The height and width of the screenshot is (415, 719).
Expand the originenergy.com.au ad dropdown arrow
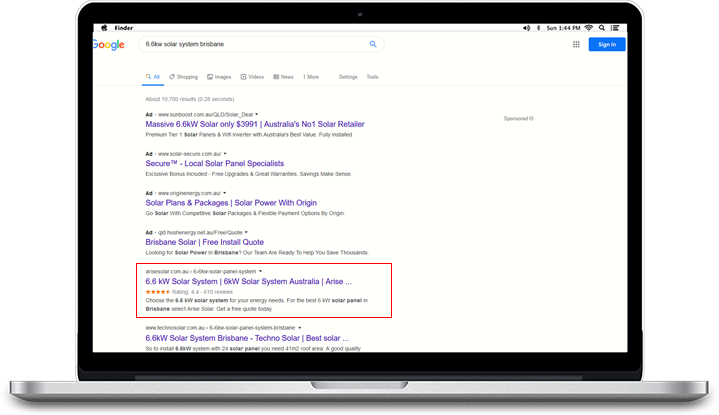tap(225, 193)
